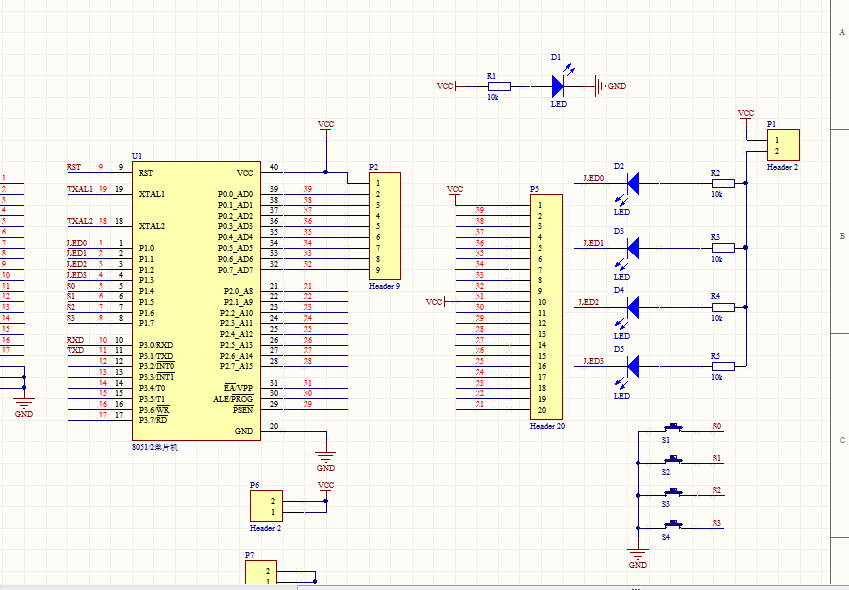This screenshot has width=849, height=590.
Task: Select the P7 header component
Action: (261, 574)
